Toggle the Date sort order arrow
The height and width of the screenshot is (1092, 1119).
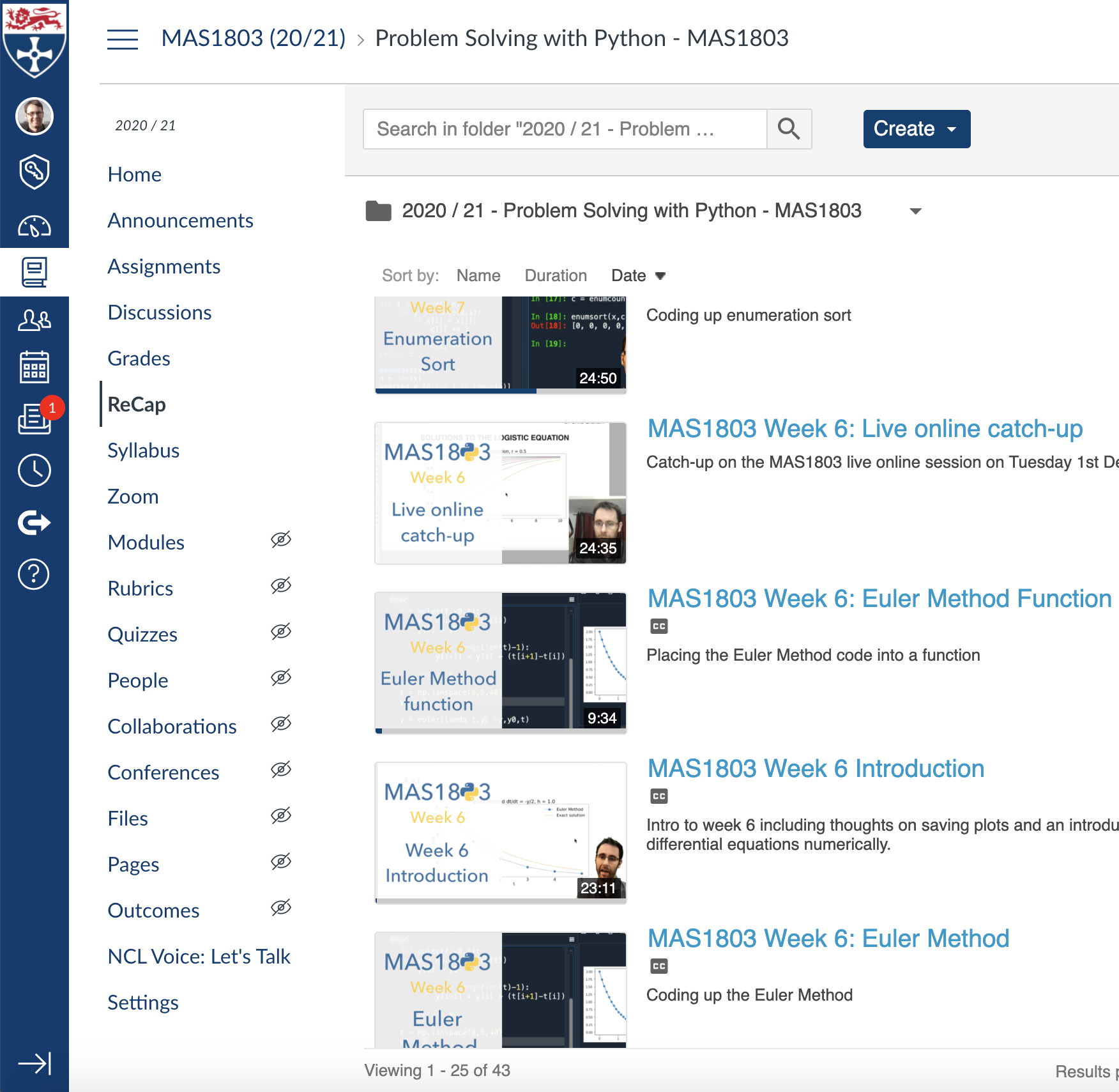660,276
